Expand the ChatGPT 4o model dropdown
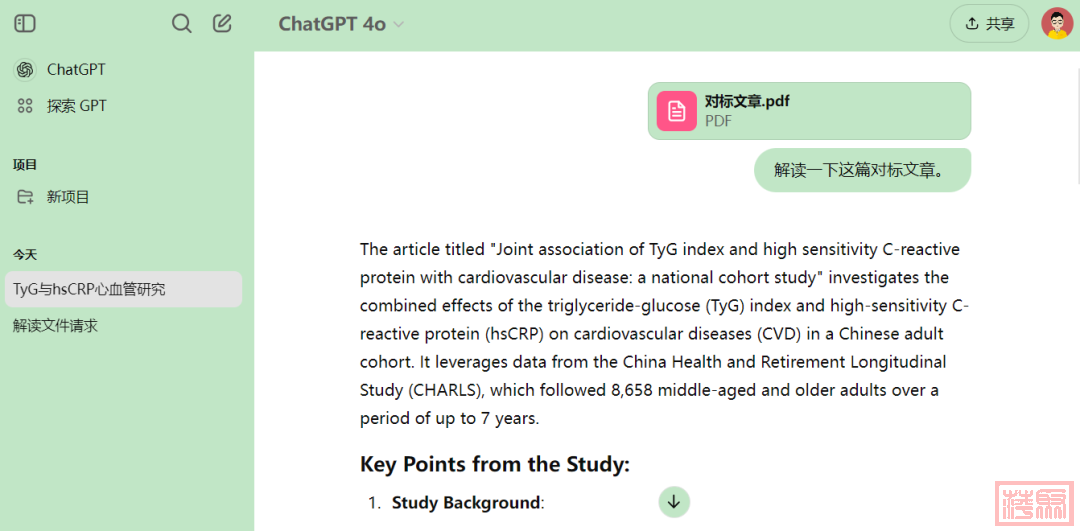This screenshot has height=531, width=1080. click(341, 24)
